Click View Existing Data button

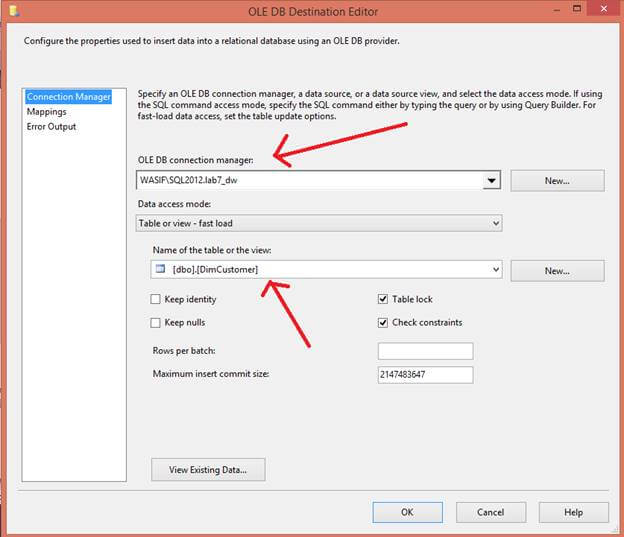point(208,470)
